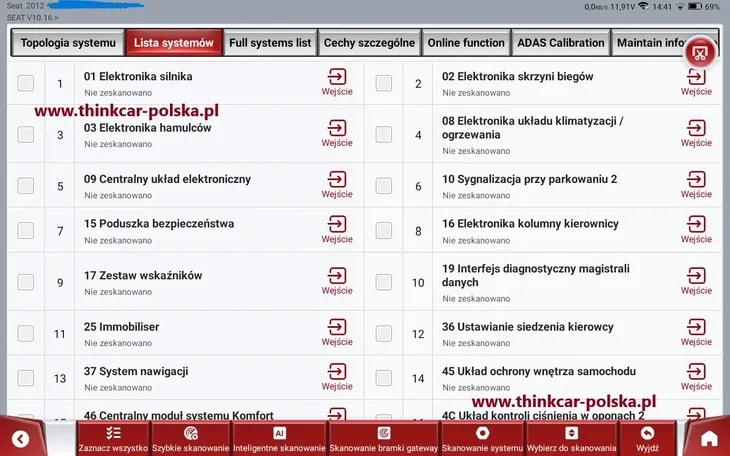
Task: Enter 03 Elektronika hamulców via Wejście icon
Action: [x=337, y=134]
